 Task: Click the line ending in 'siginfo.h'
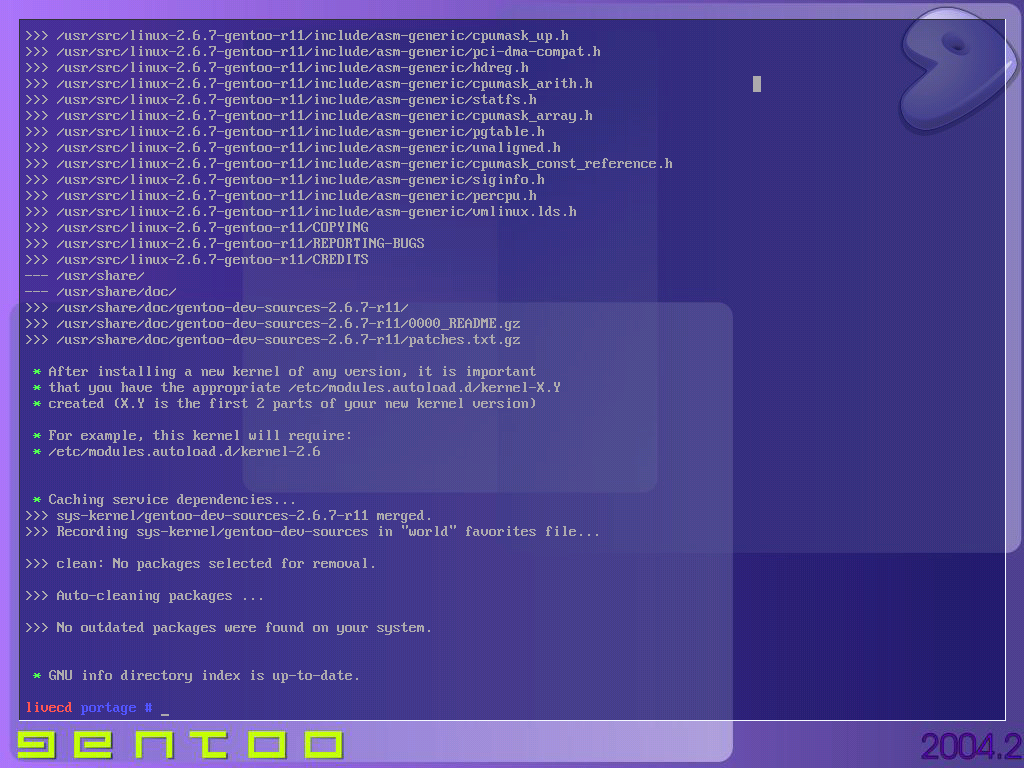[285, 180]
